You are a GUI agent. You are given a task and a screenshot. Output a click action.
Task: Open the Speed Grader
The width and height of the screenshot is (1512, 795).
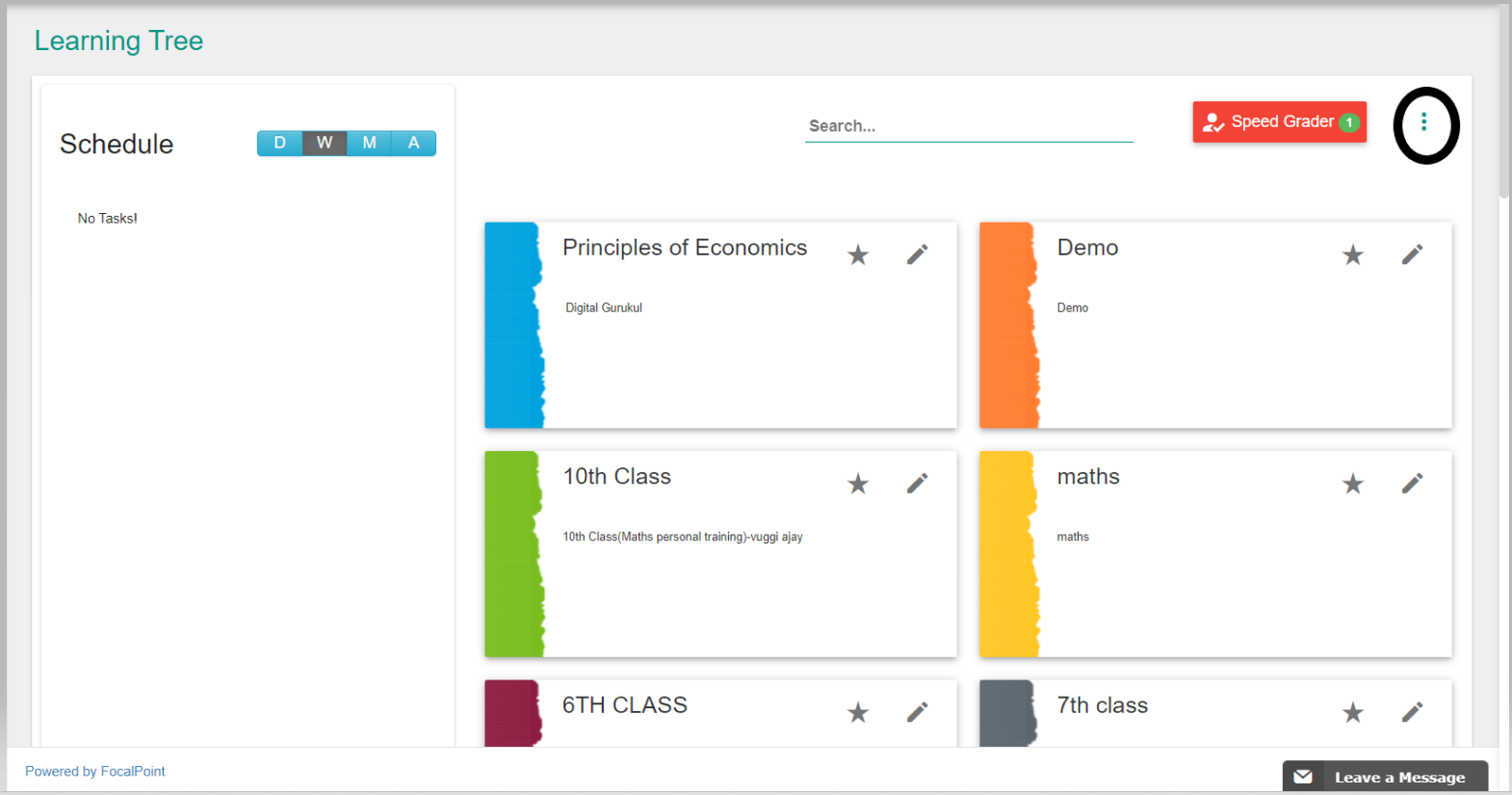pyautogui.click(x=1279, y=122)
